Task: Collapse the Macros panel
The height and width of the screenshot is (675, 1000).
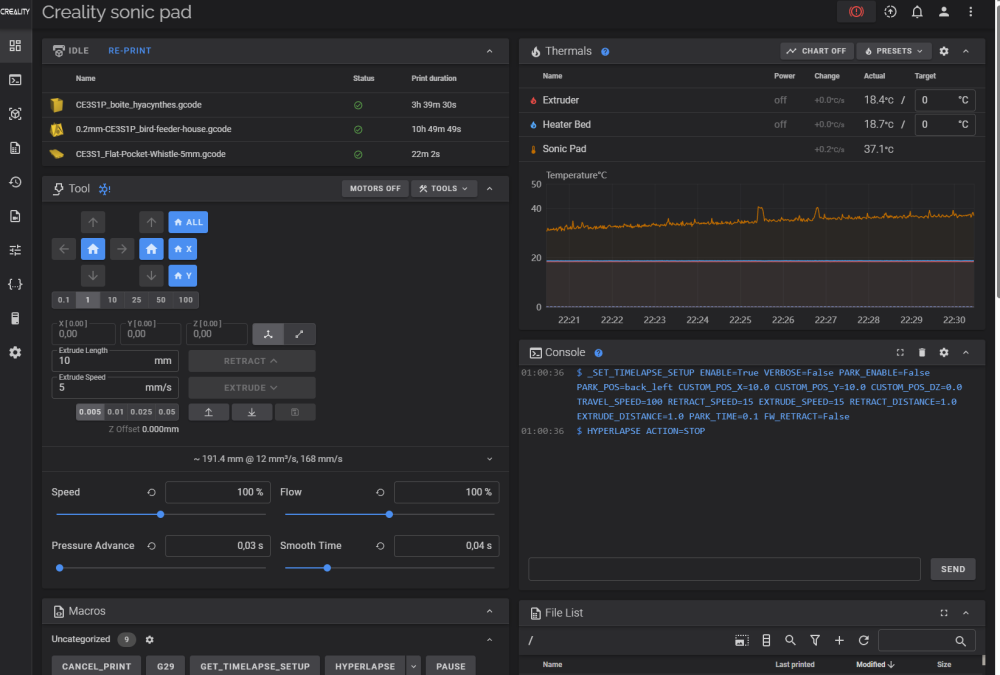Action: (489, 611)
